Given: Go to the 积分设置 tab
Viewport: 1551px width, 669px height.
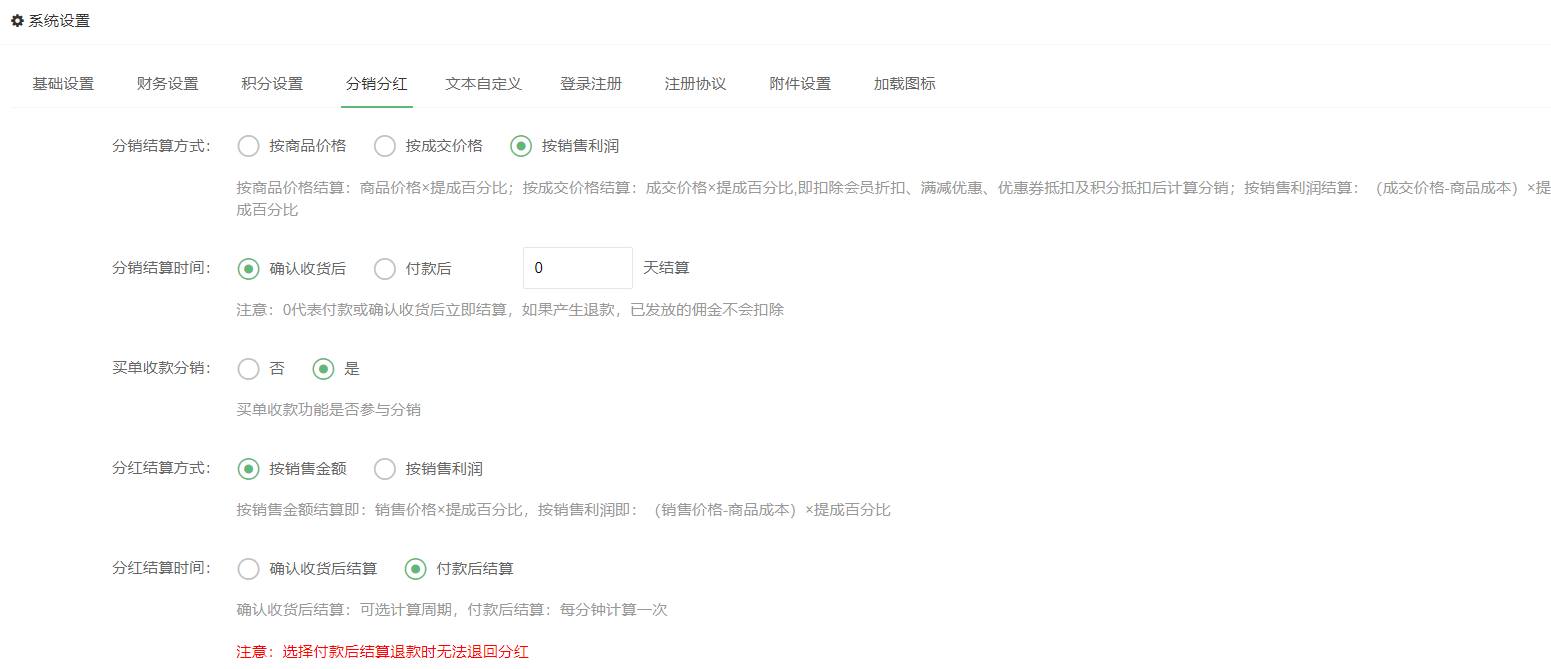Looking at the screenshot, I should tap(272, 84).
